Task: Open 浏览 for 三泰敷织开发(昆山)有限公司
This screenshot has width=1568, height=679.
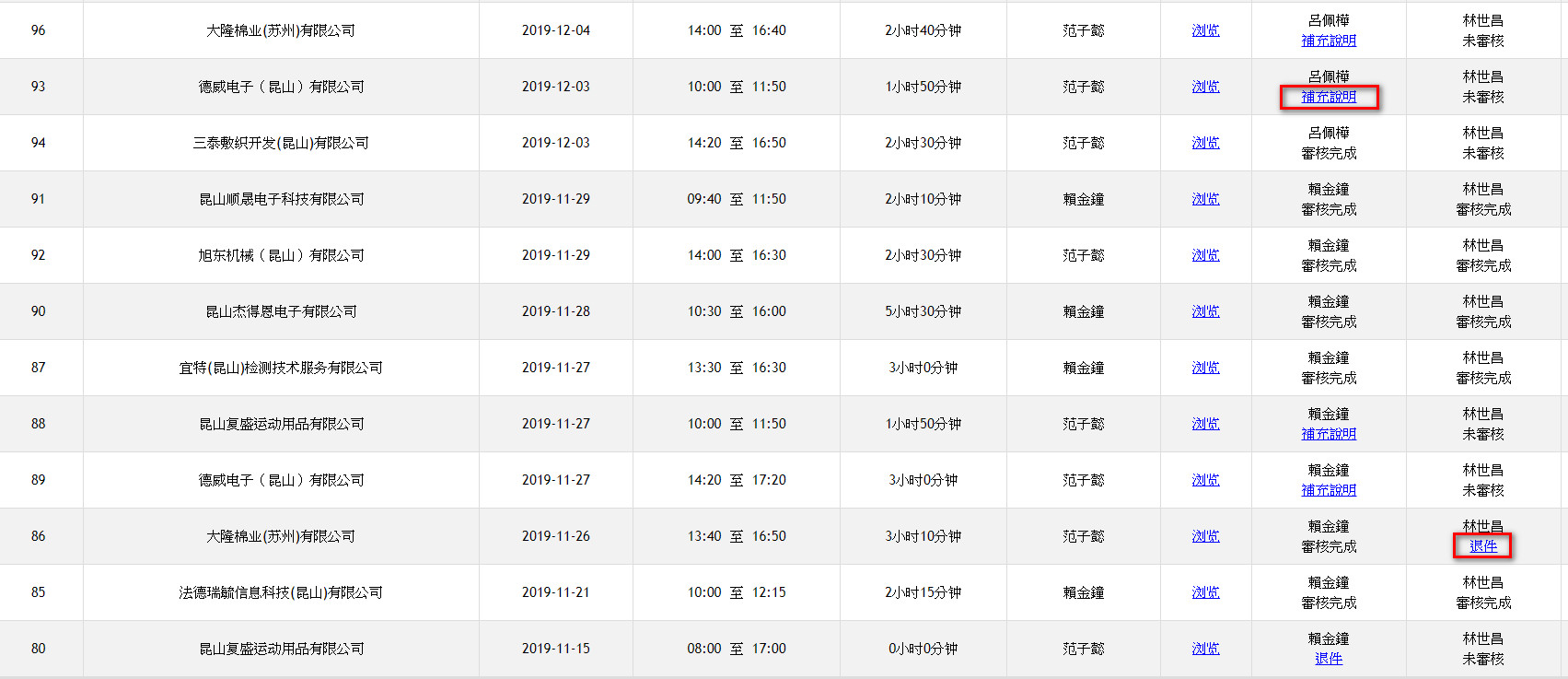Action: (x=1205, y=143)
